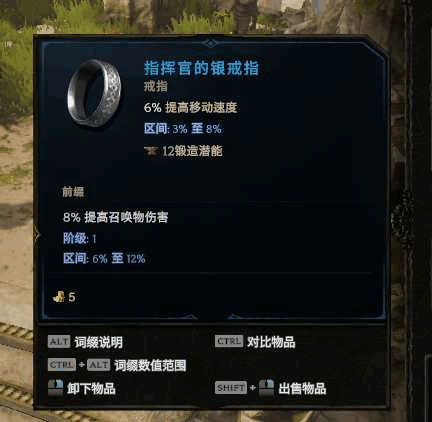The image size is (432, 422).
Task: Select the 对比物品 hint label
Action: [x=271, y=342]
